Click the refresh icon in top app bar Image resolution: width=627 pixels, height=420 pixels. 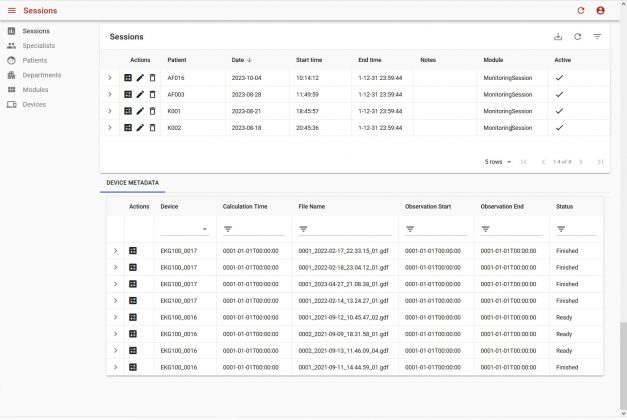(x=580, y=10)
